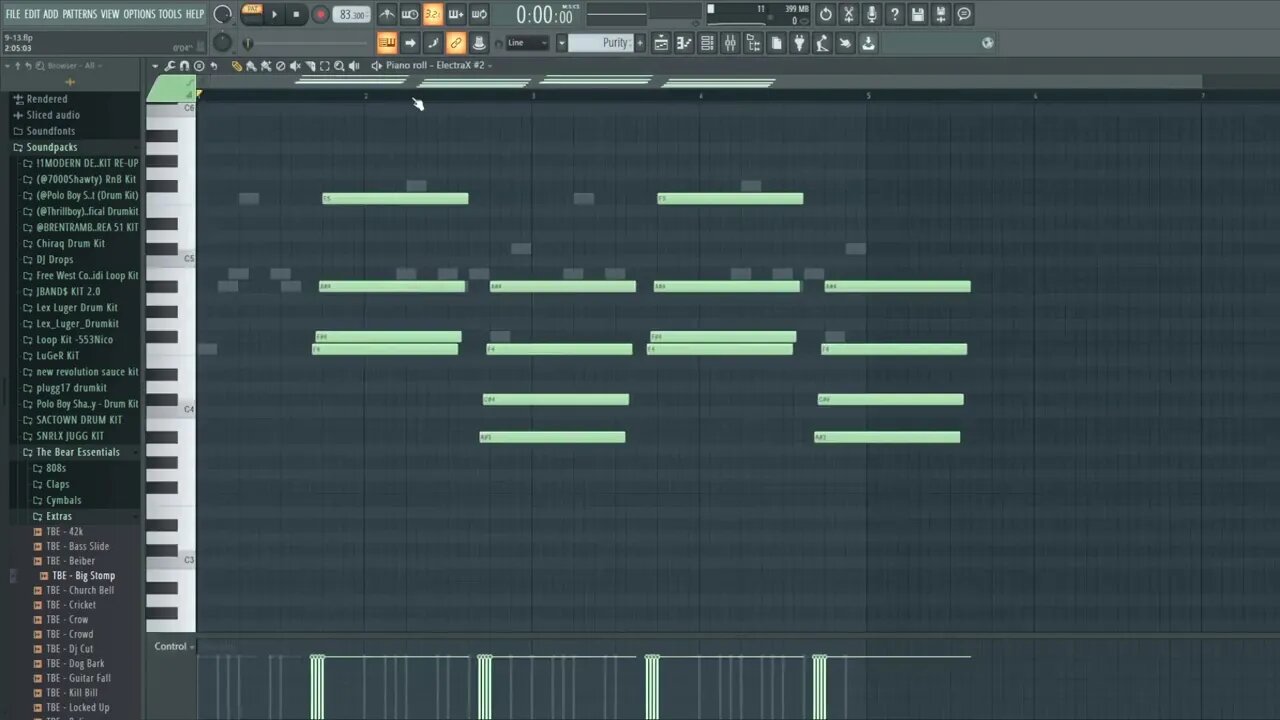Click the Play button in transport
Image resolution: width=1280 pixels, height=720 pixels.
point(275,14)
